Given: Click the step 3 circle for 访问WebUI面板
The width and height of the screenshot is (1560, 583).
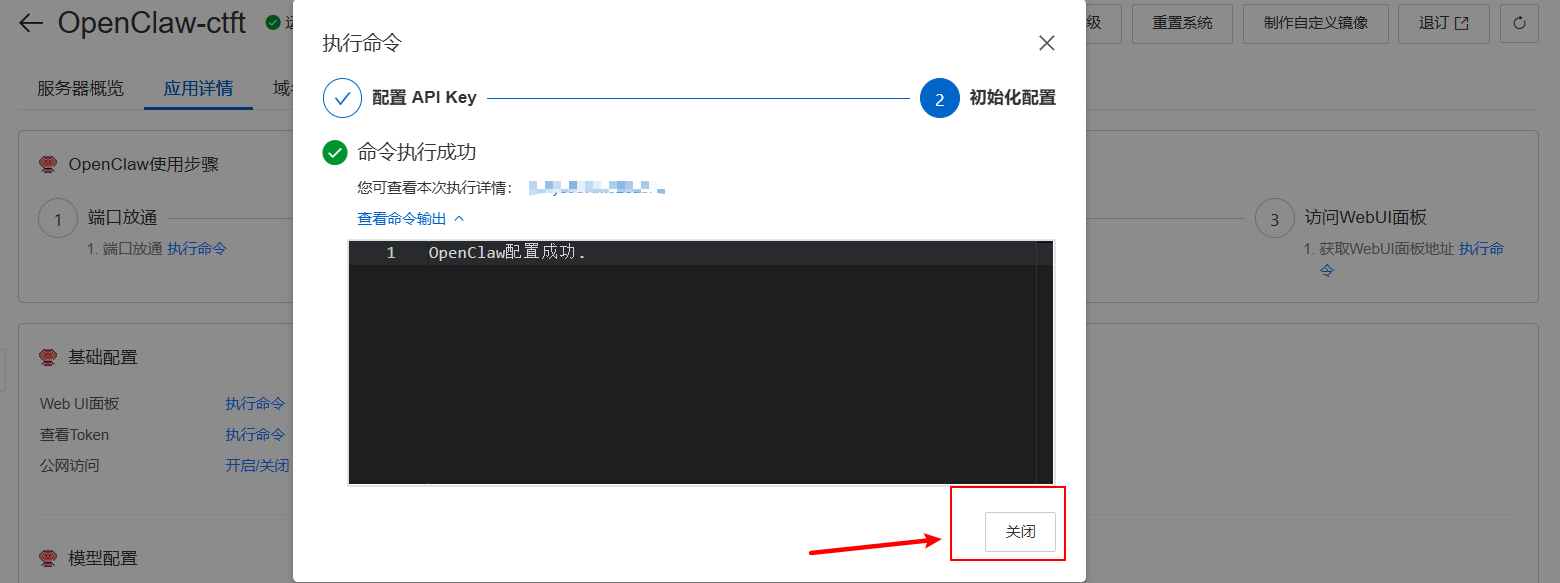Looking at the screenshot, I should click(x=1274, y=219).
